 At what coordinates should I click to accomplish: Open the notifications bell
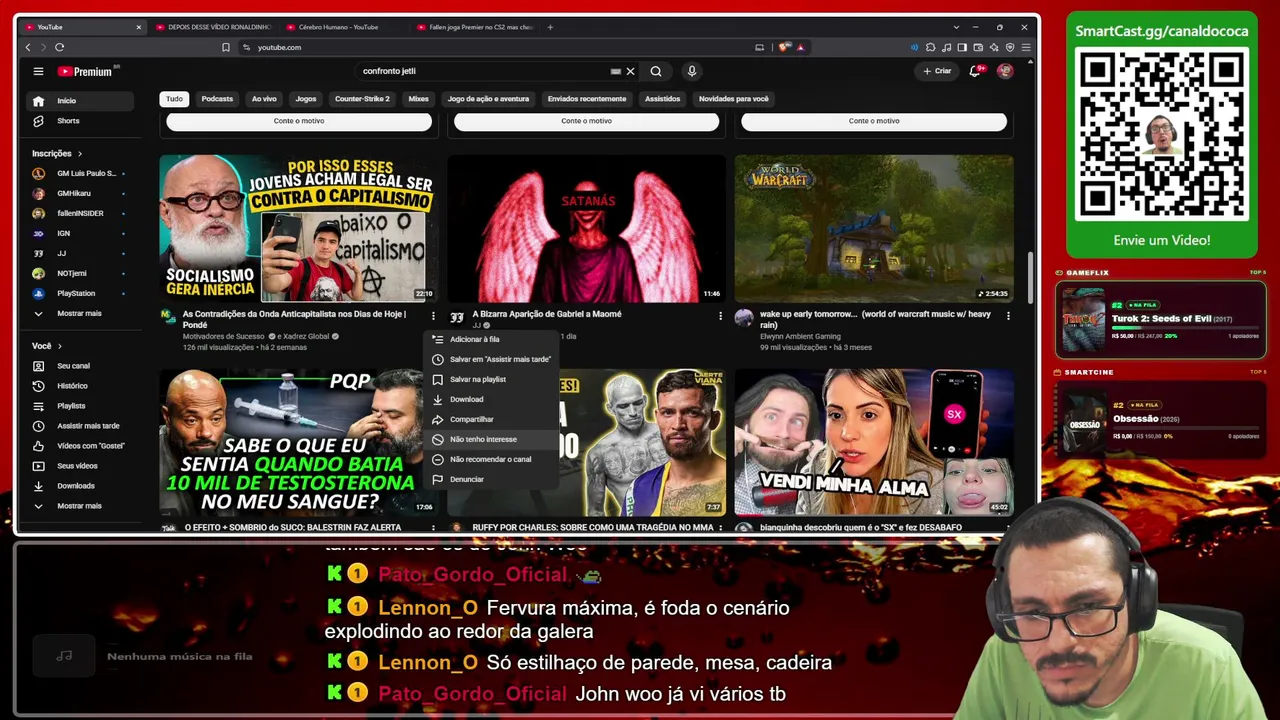click(975, 71)
